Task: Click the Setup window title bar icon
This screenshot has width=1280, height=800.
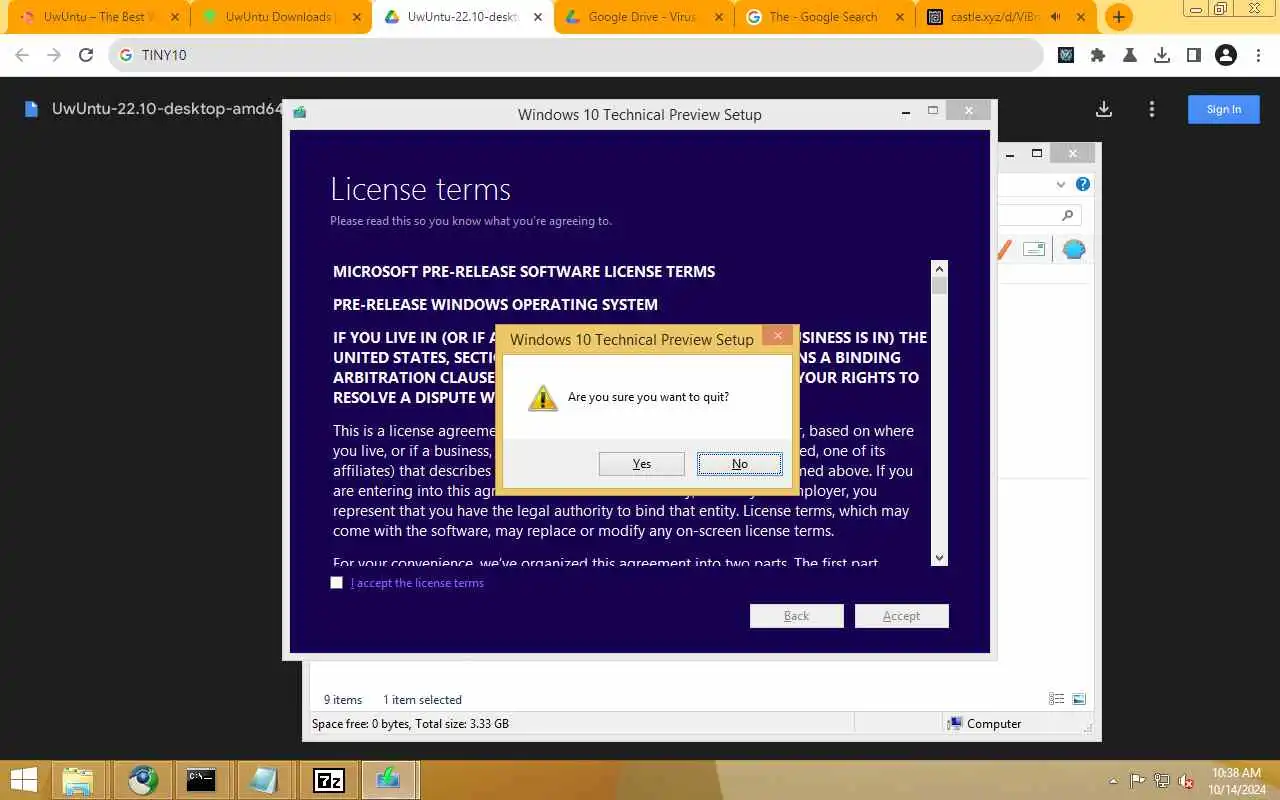Action: pyautogui.click(x=300, y=113)
